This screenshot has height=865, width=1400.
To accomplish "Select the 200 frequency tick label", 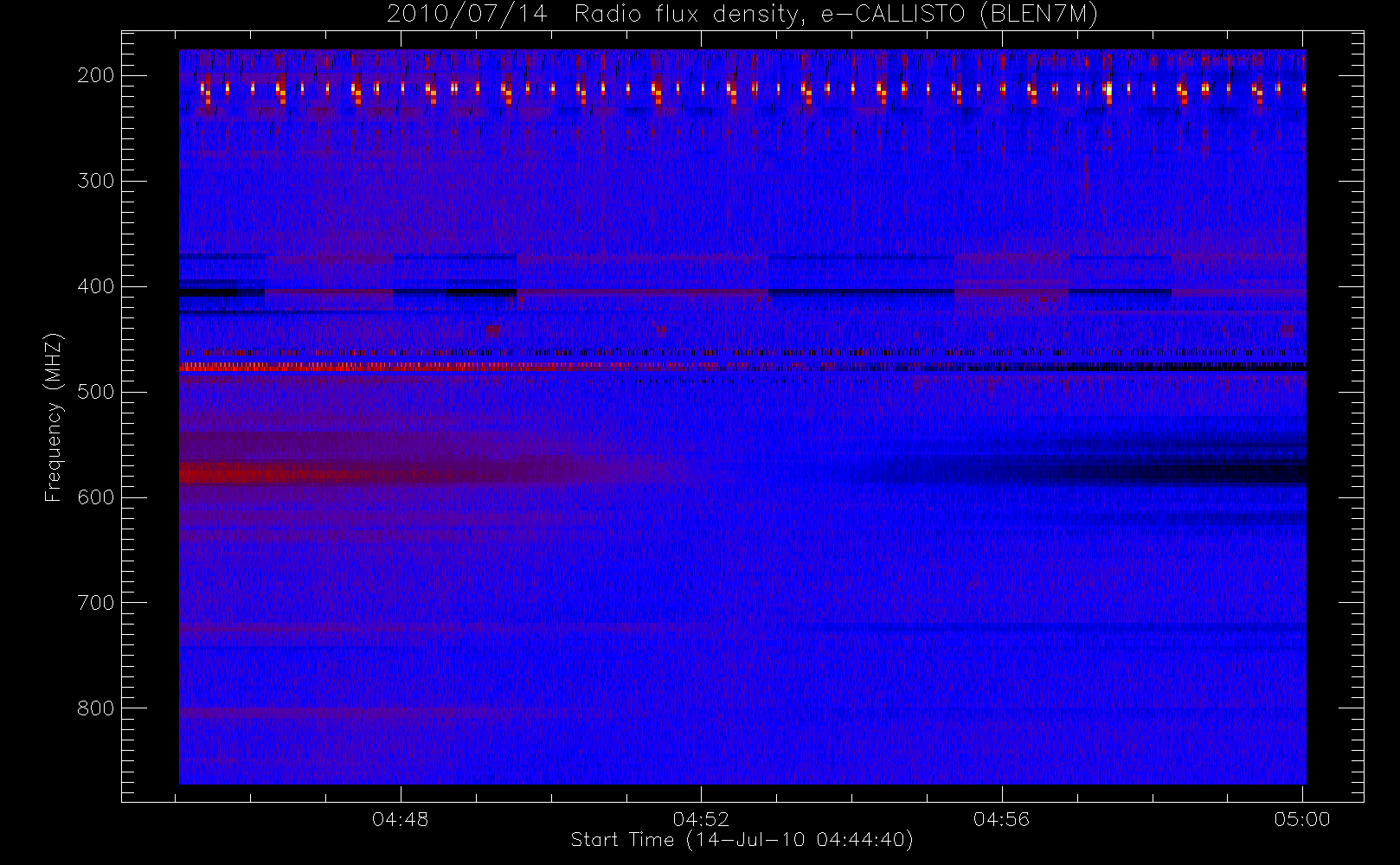I will [96, 75].
